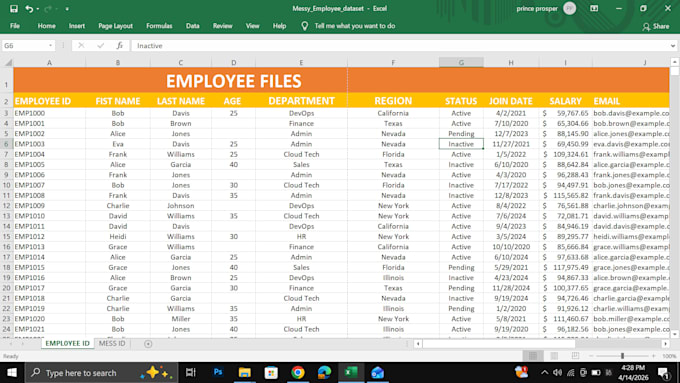Viewport: 680px width, 383px height.
Task: Click the join date 11/28/2024
Action: click(511, 288)
